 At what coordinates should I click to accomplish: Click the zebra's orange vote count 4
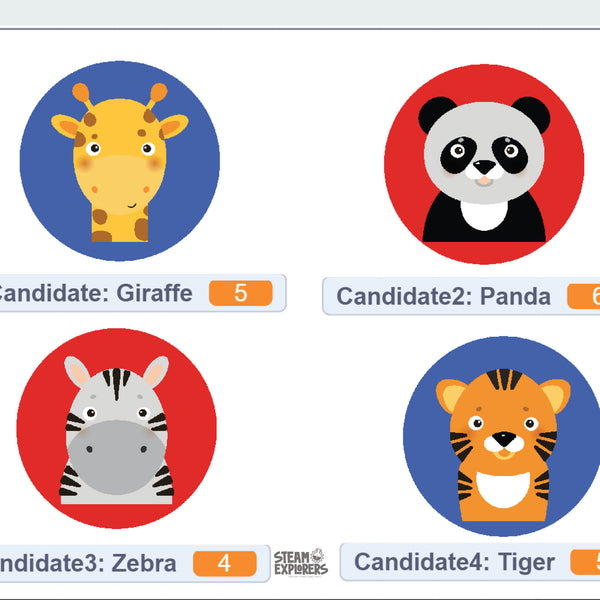[224, 563]
